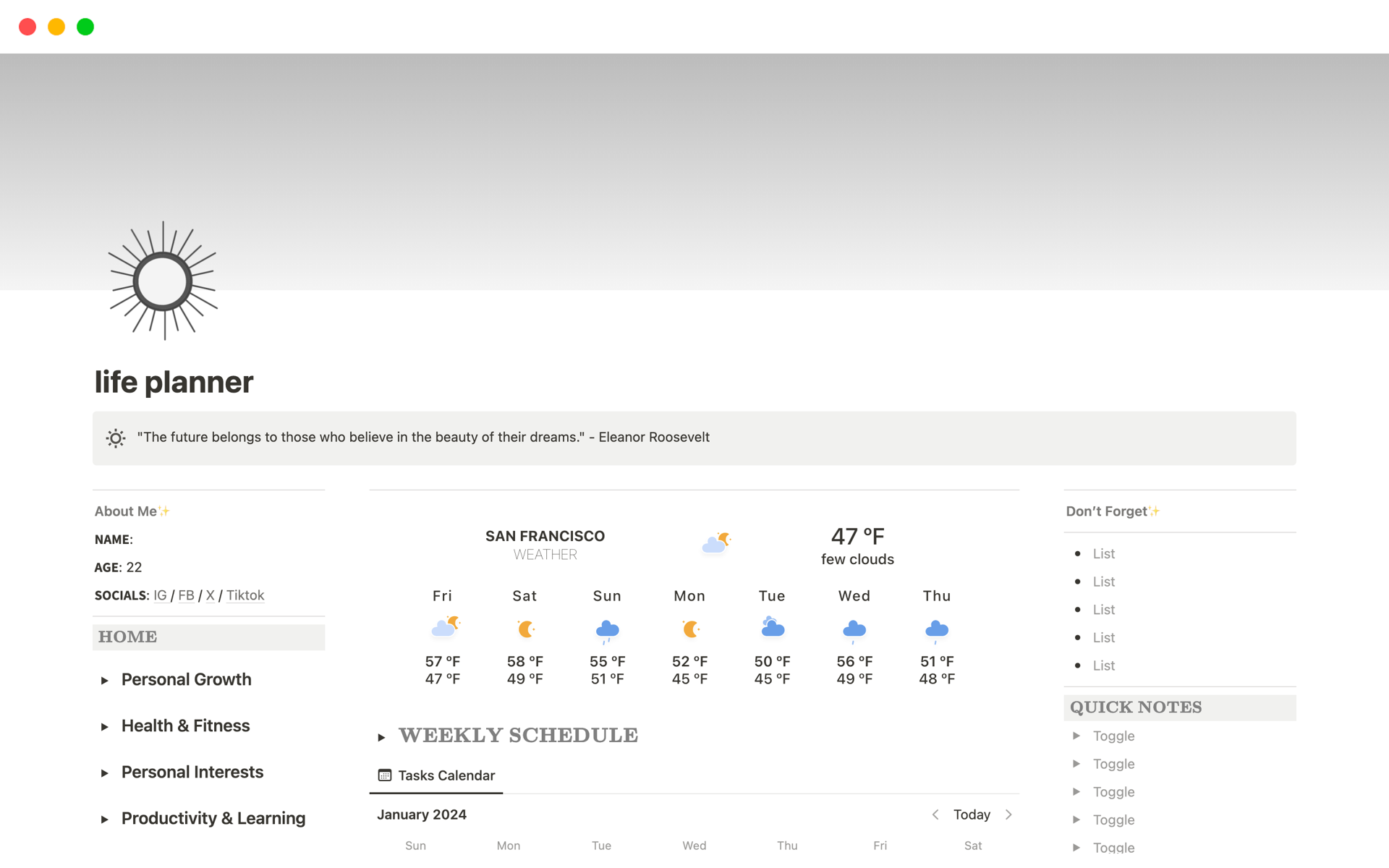Image resolution: width=1389 pixels, height=868 pixels.
Task: Click the few clouds description
Action: [857, 559]
